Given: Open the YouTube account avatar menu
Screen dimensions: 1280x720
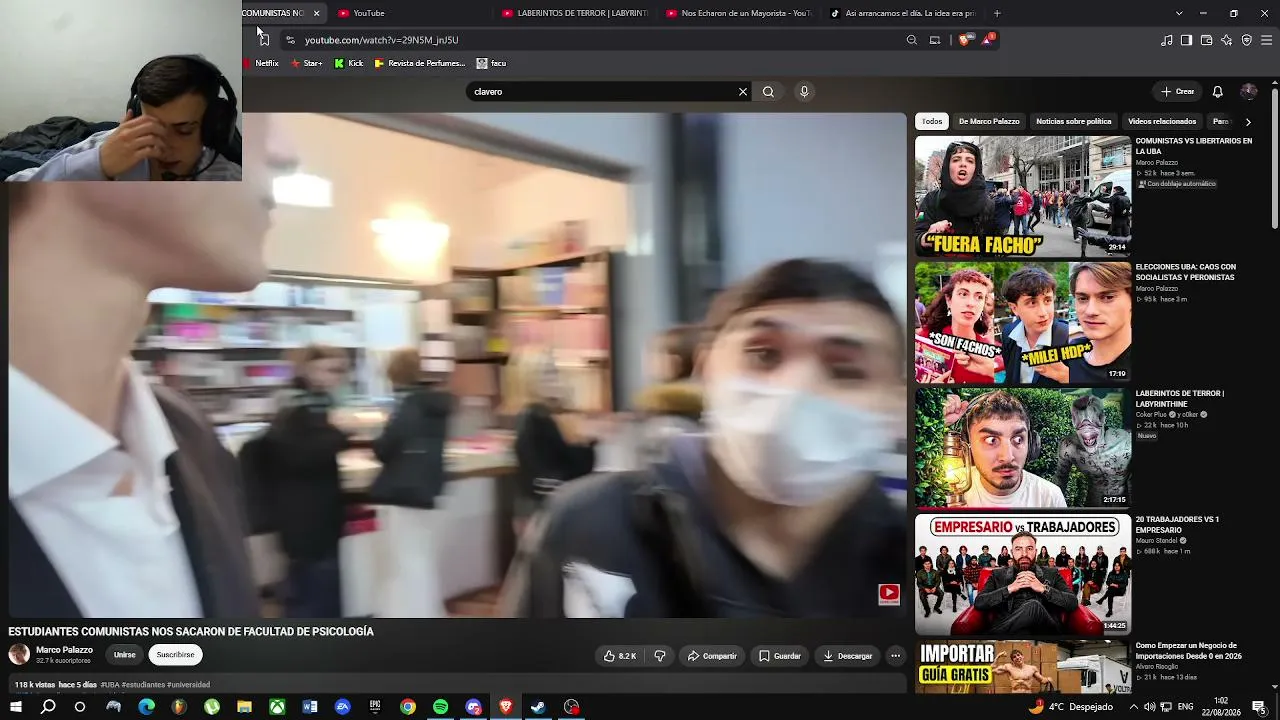Looking at the screenshot, I should pyautogui.click(x=1249, y=92).
